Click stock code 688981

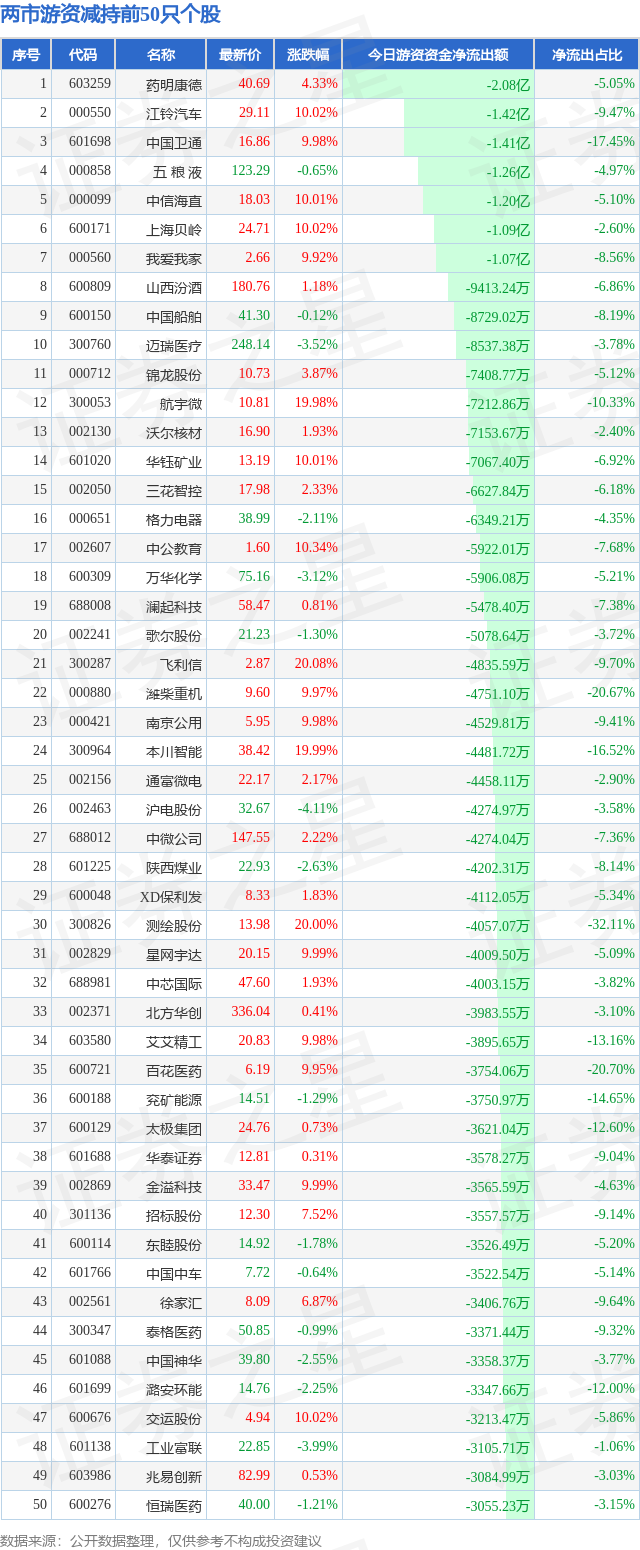coord(90,983)
